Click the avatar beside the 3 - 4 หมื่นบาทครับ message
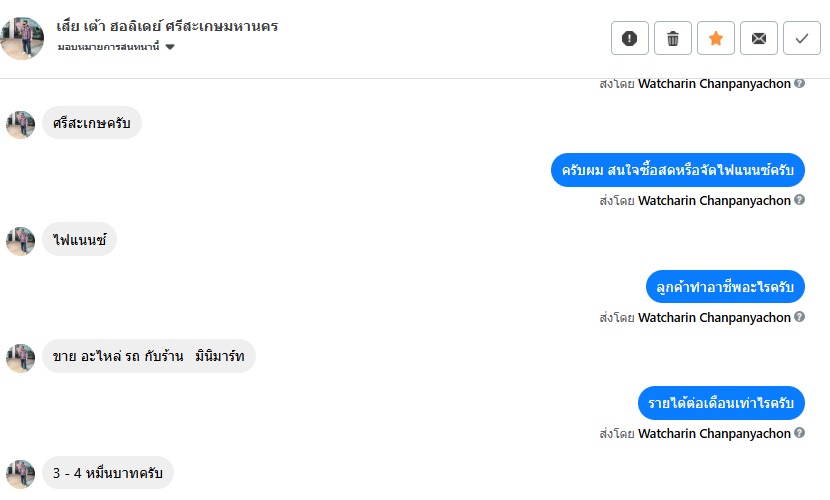Image resolution: width=830 pixels, height=500 pixels. 20,473
